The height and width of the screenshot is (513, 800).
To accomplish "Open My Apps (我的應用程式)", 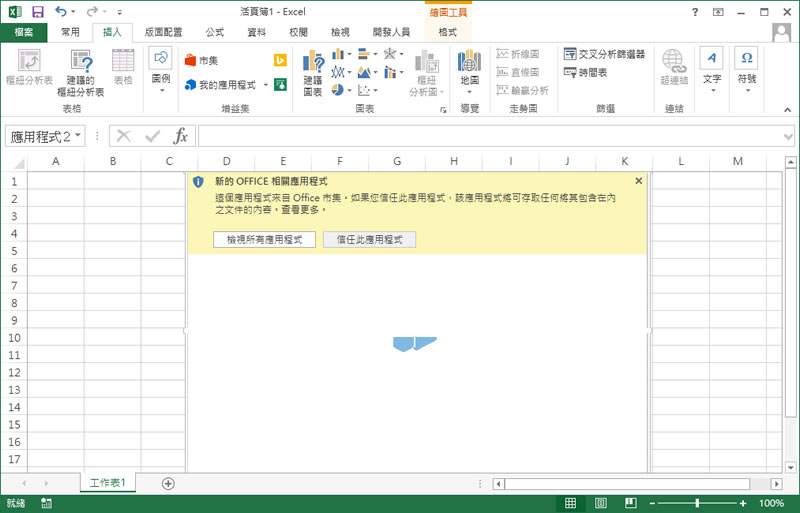I will [220, 85].
